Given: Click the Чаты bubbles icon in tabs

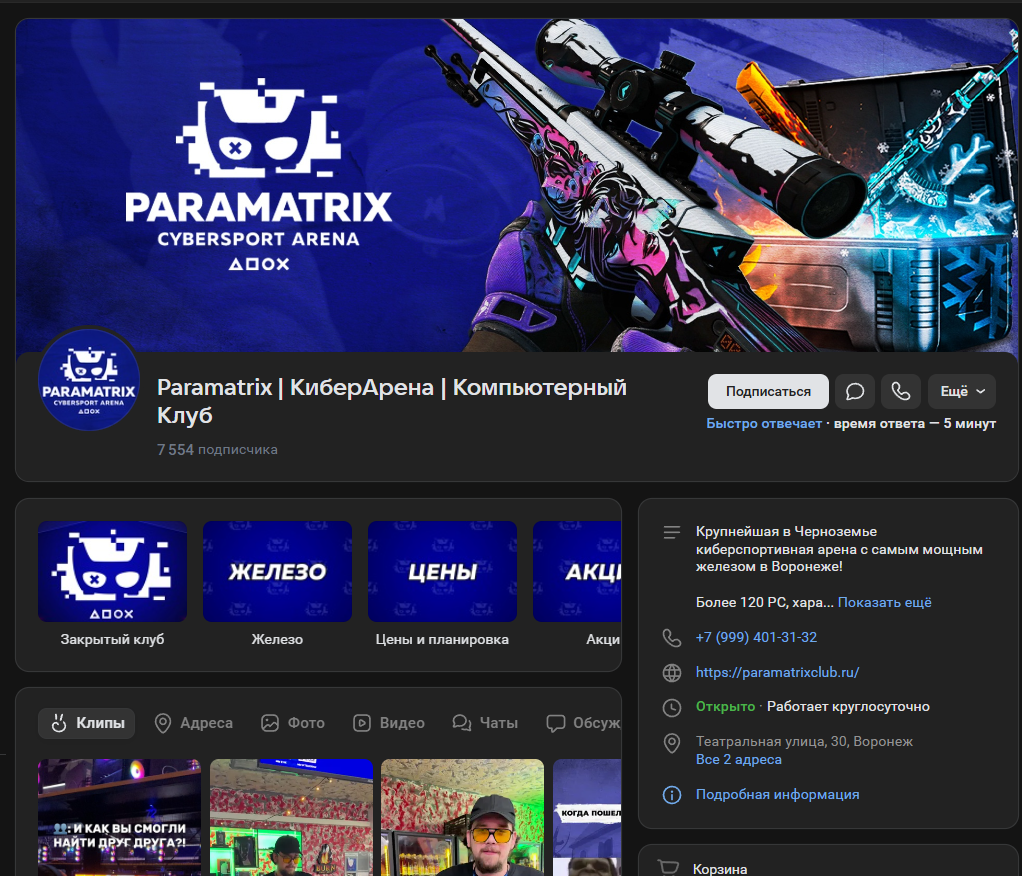Looking at the screenshot, I should coord(461,723).
